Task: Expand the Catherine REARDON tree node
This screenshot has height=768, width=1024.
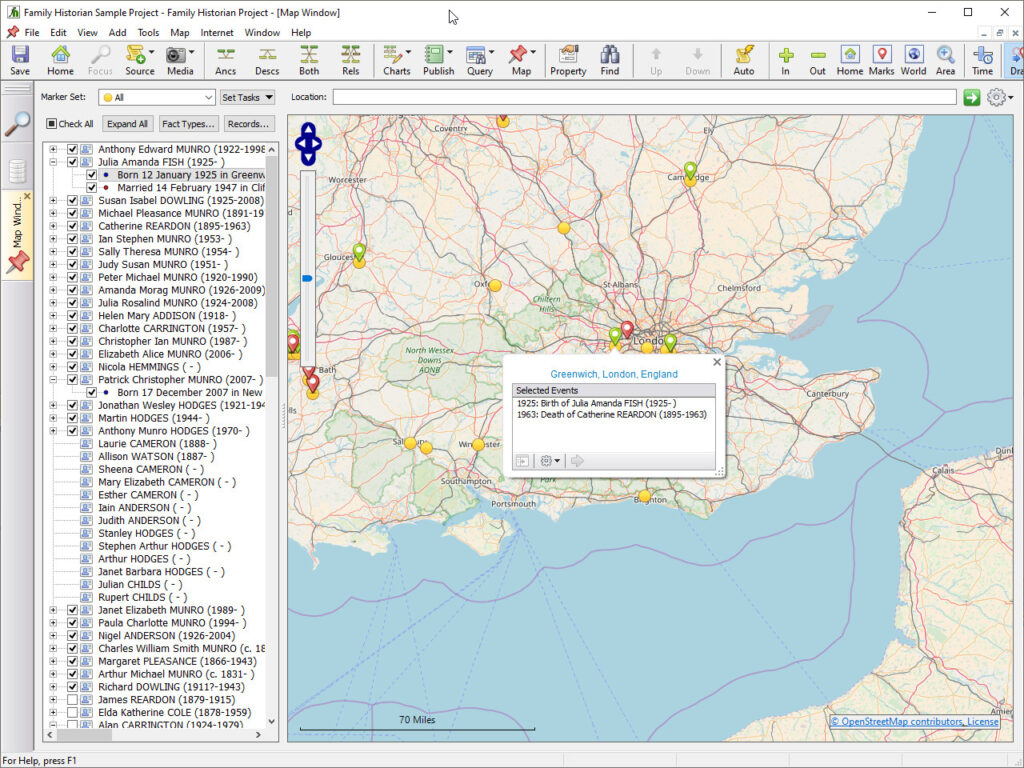Action: (x=53, y=226)
